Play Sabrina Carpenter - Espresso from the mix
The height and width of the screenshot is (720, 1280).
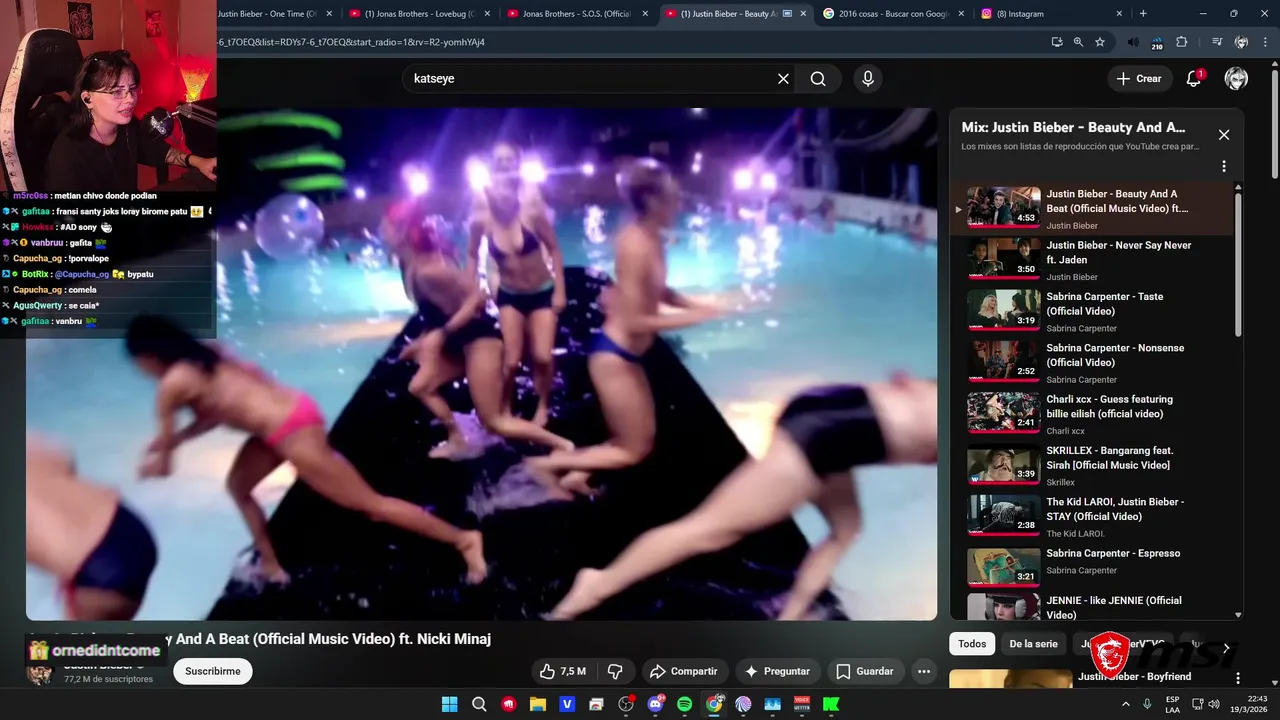[x=1092, y=568]
